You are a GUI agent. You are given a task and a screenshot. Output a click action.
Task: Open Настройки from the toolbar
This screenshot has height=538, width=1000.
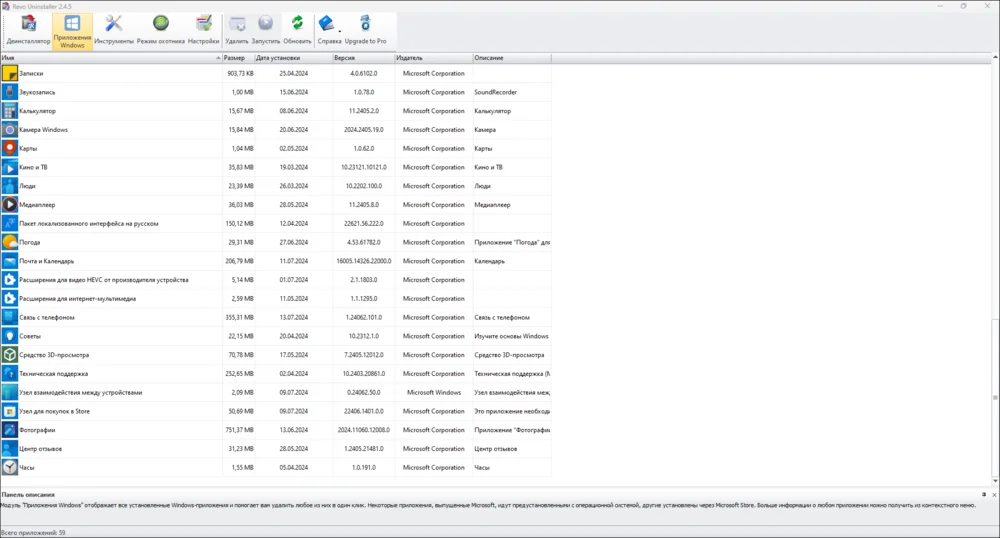point(203,30)
